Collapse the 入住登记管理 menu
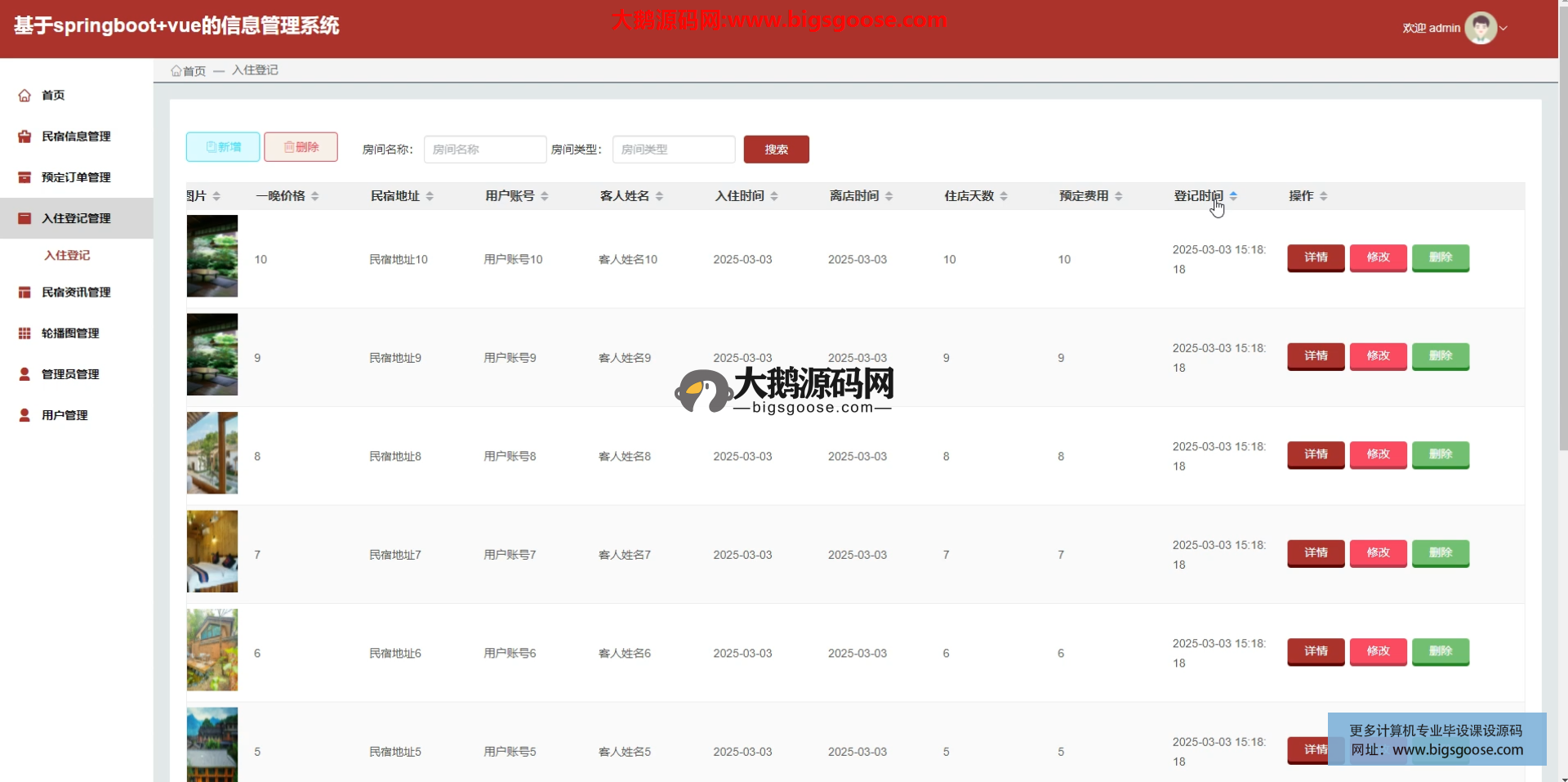The image size is (1568, 782). click(x=76, y=218)
